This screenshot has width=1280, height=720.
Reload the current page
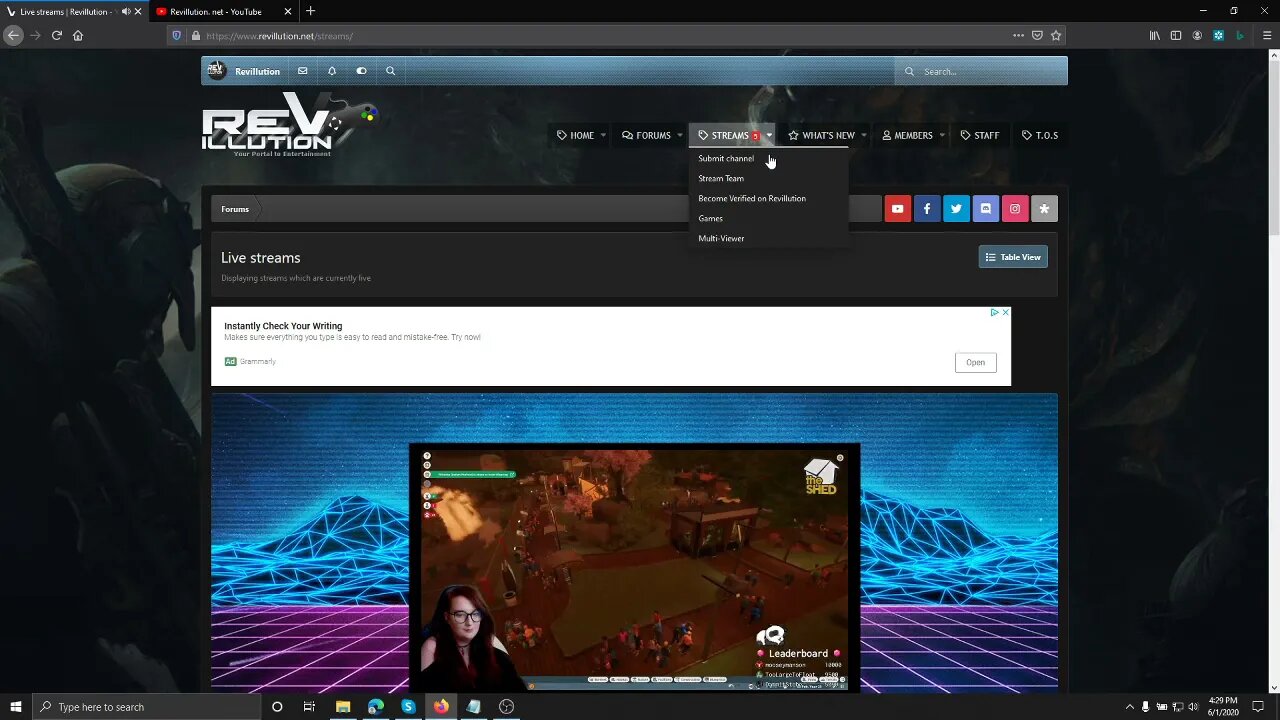click(57, 35)
